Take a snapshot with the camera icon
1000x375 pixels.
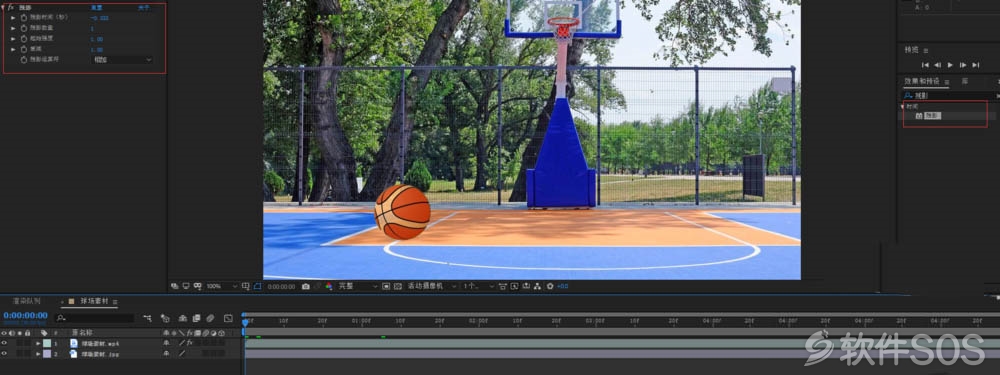point(305,286)
